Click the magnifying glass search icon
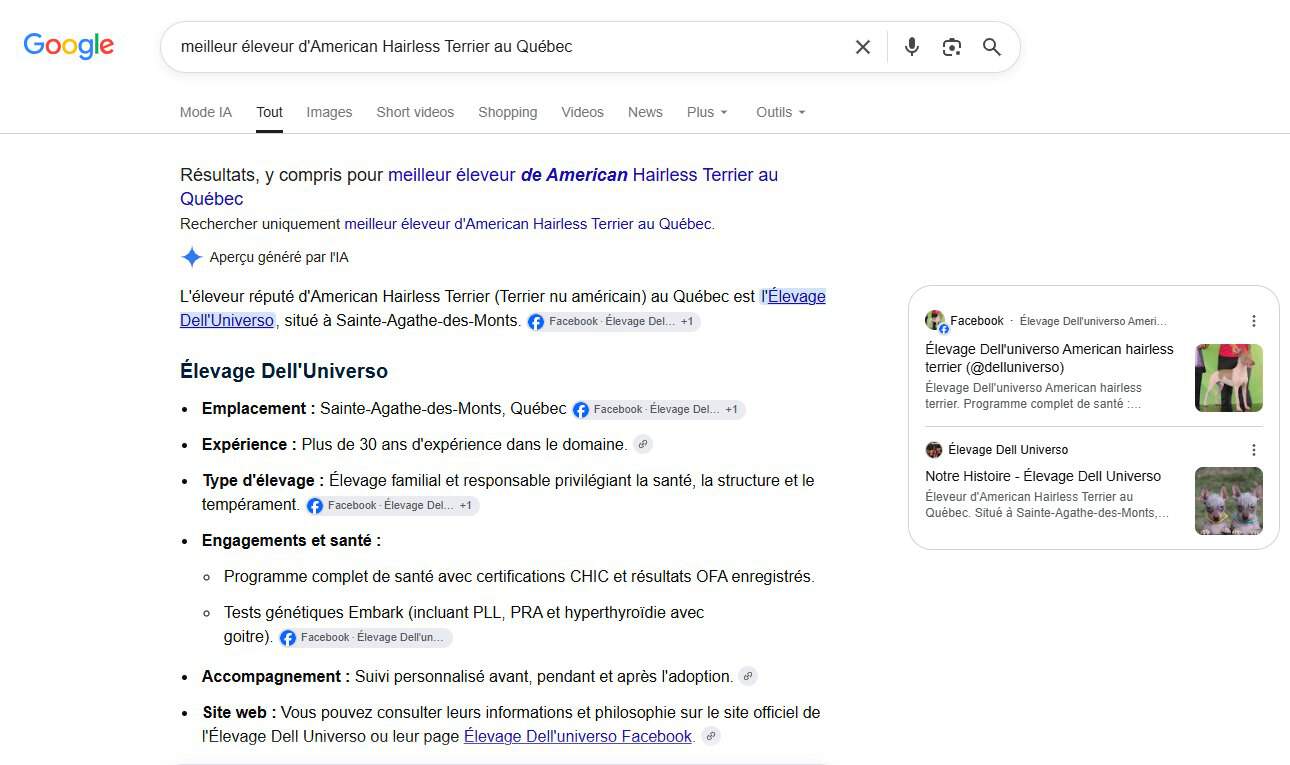The height and width of the screenshot is (765, 1290). [991, 47]
